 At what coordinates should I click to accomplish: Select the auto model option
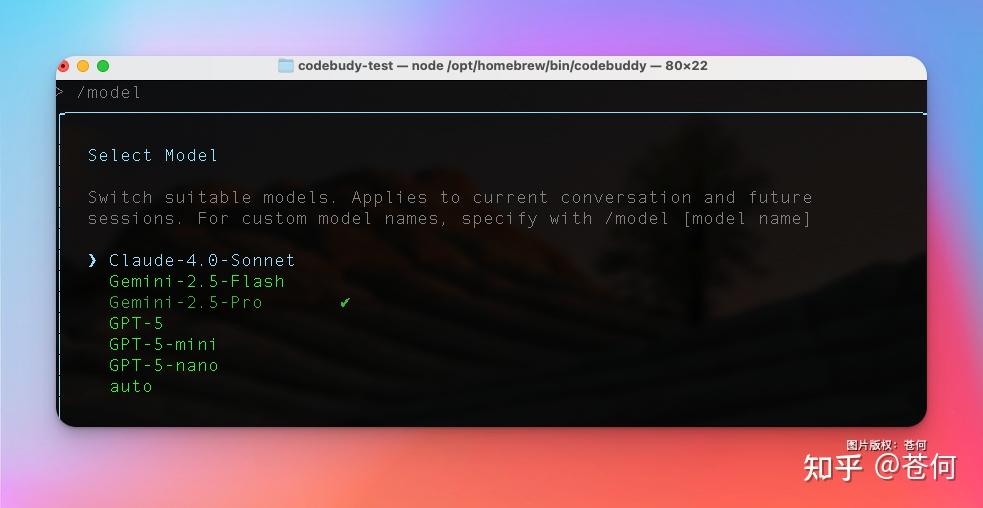(x=131, y=386)
